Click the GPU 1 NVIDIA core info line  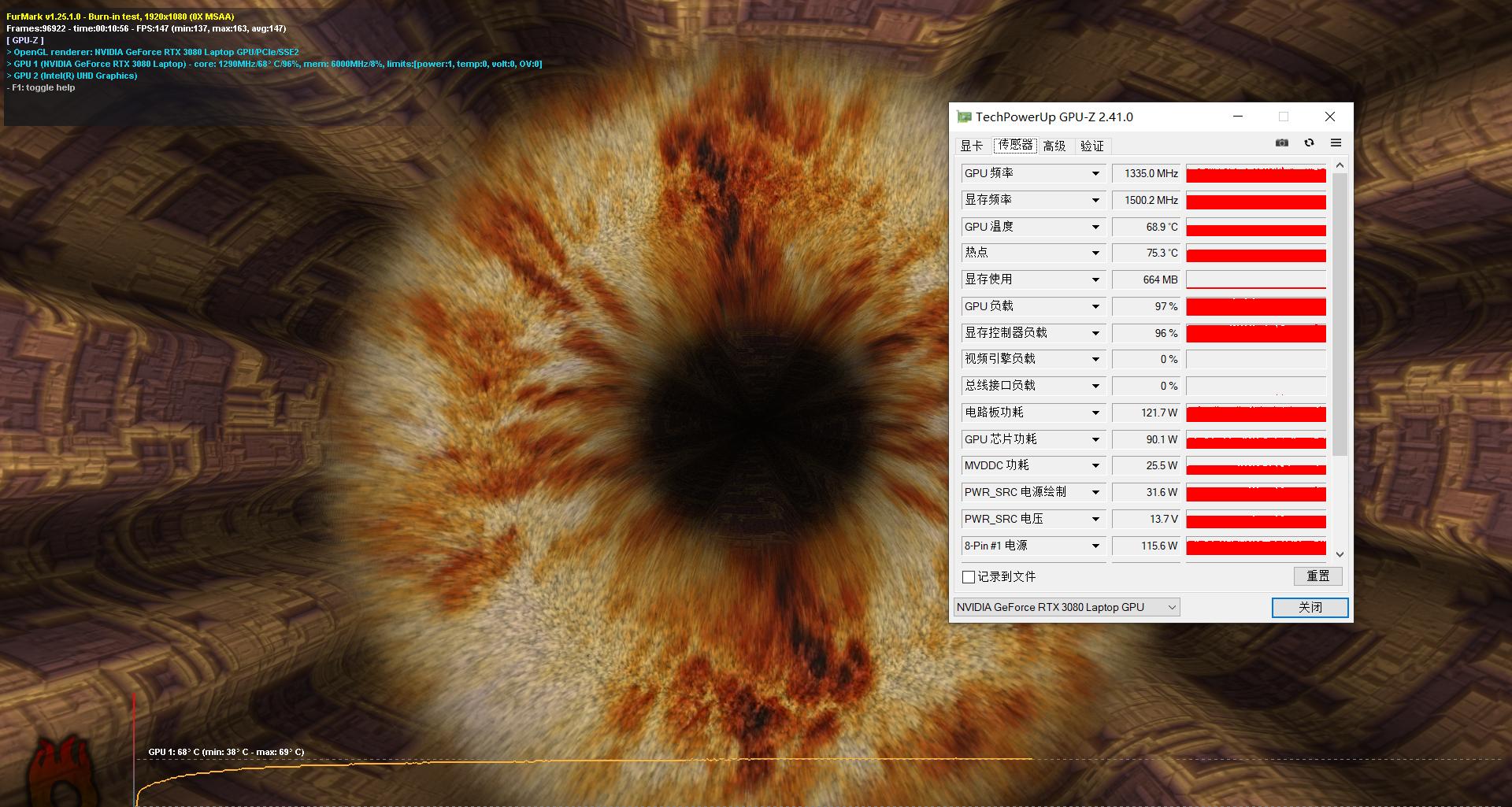click(x=274, y=64)
